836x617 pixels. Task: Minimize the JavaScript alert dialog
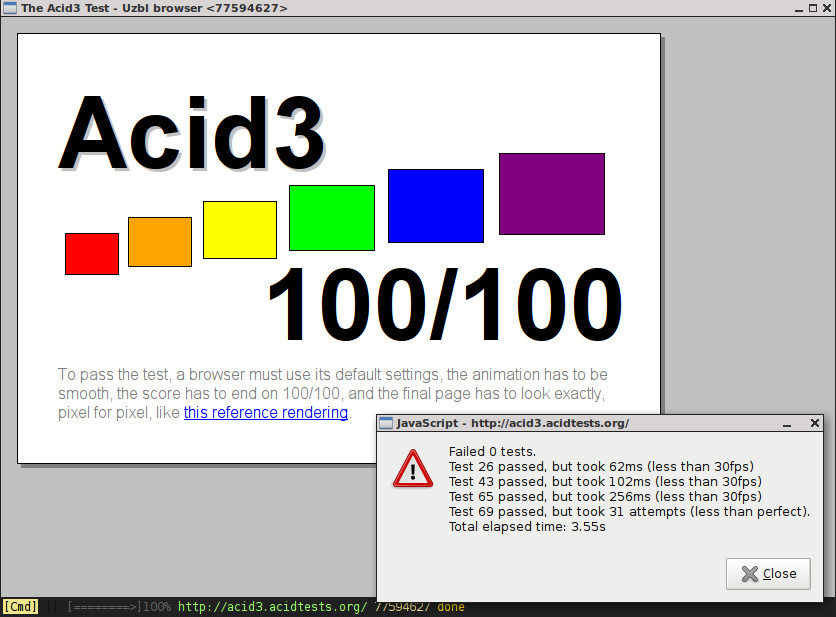point(790,424)
